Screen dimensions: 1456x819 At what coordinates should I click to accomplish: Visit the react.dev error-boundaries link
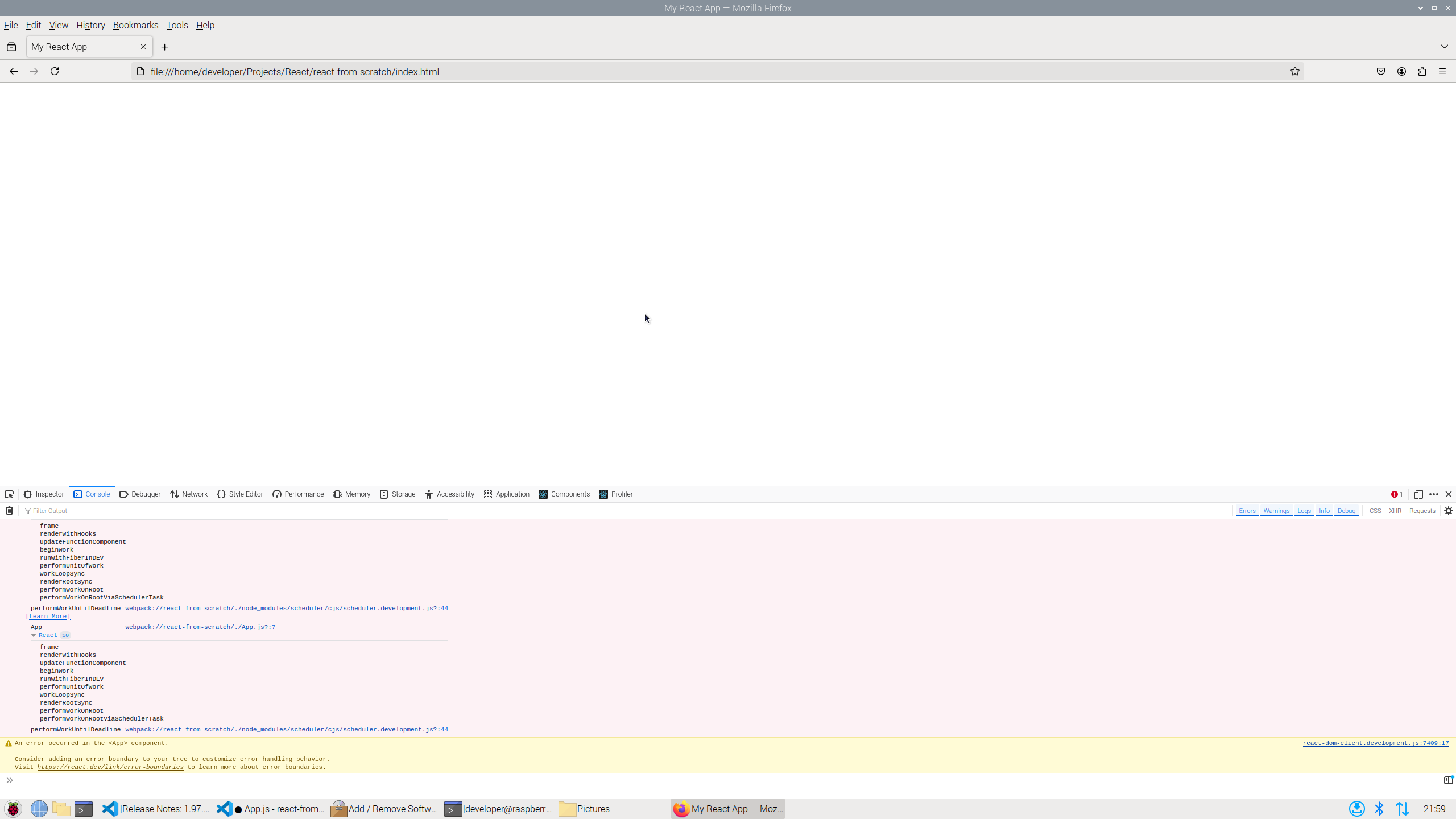point(110,767)
